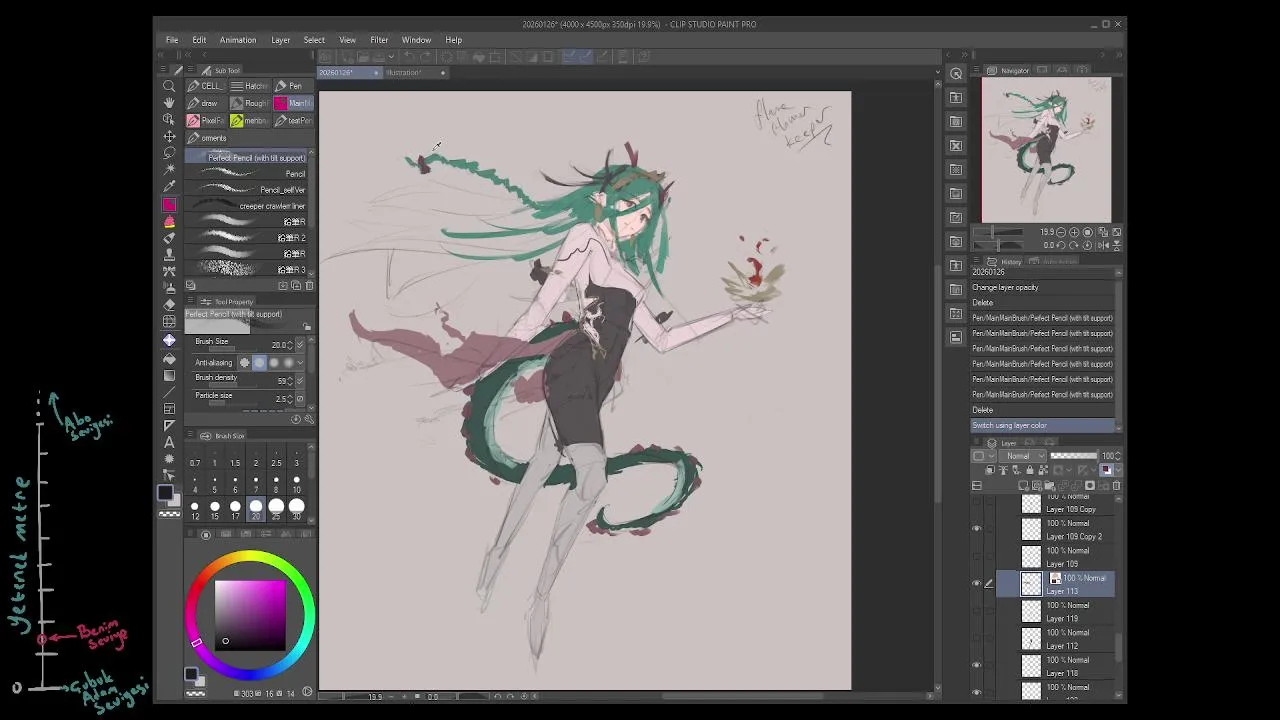Zoom out in the Navigator panel
Screen dimensions: 1280x720
(x=1061, y=232)
